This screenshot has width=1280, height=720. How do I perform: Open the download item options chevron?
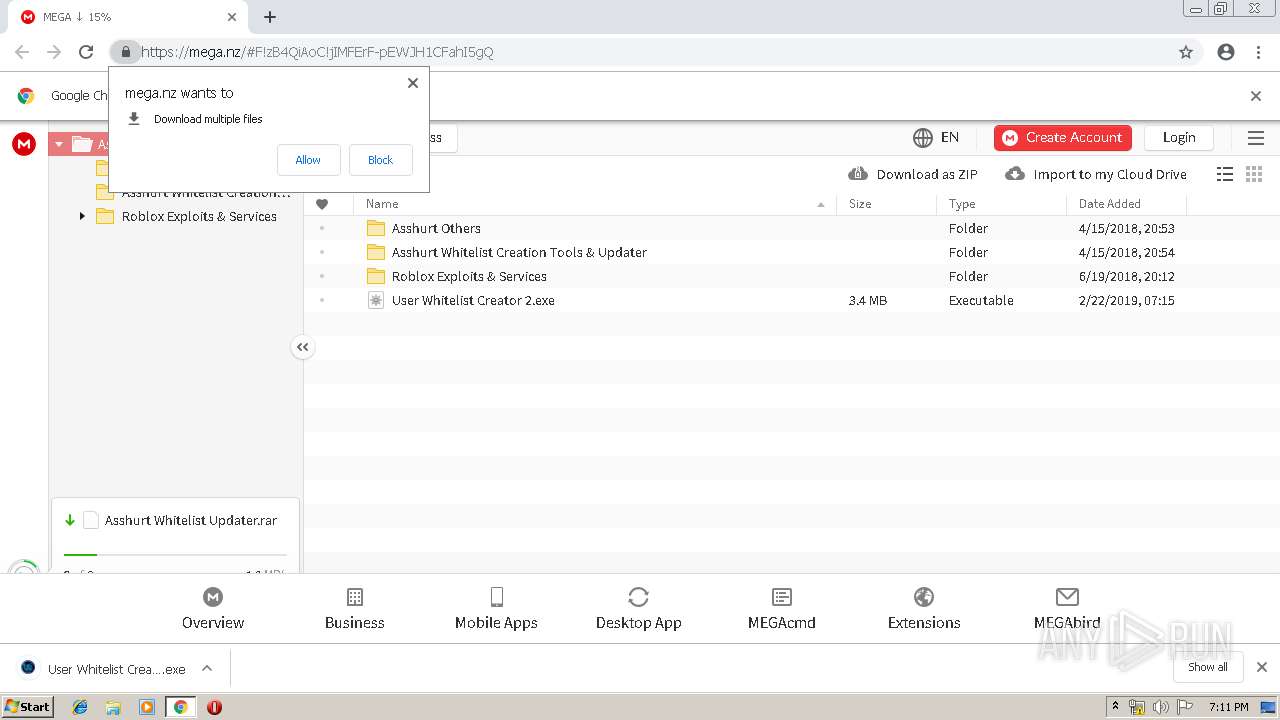click(207, 668)
